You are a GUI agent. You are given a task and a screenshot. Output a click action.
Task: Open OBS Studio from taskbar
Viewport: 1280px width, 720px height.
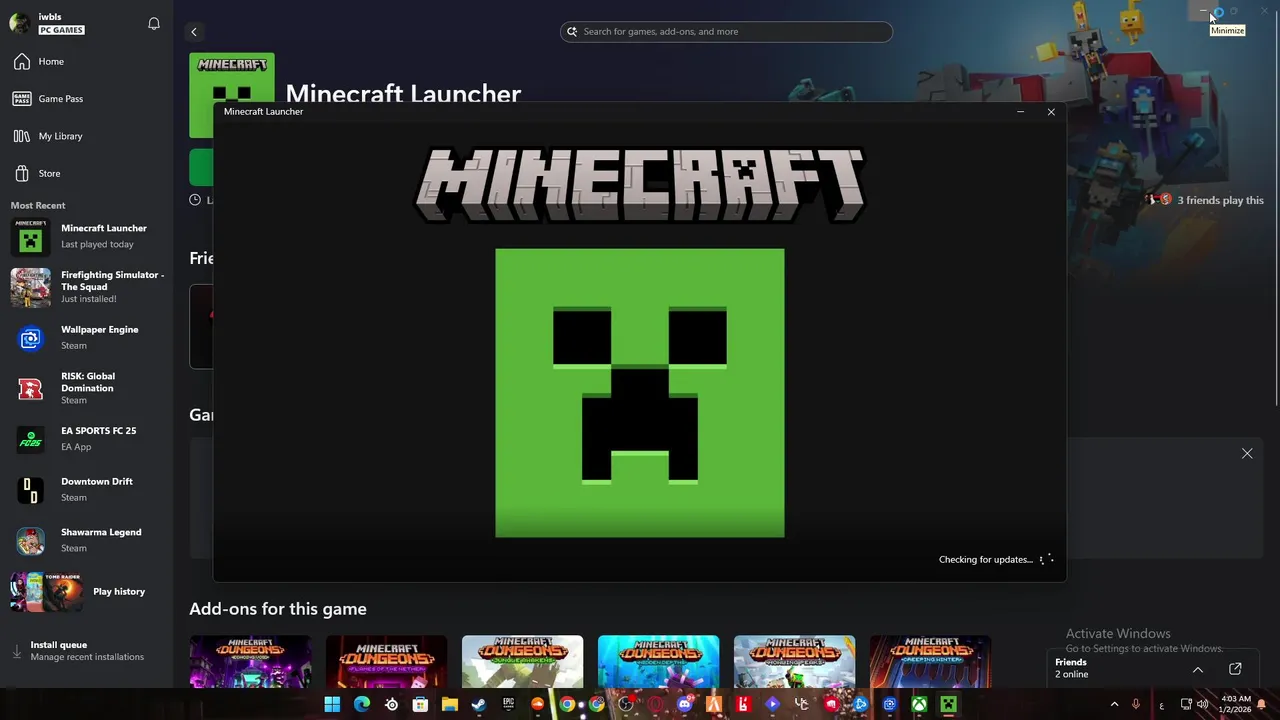tap(626, 704)
